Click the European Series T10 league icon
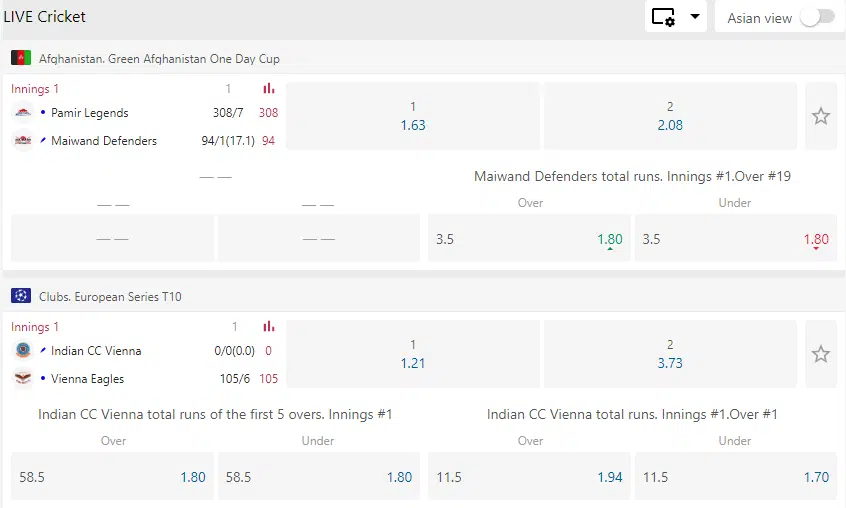Viewport: 846px width, 508px height. (20, 296)
